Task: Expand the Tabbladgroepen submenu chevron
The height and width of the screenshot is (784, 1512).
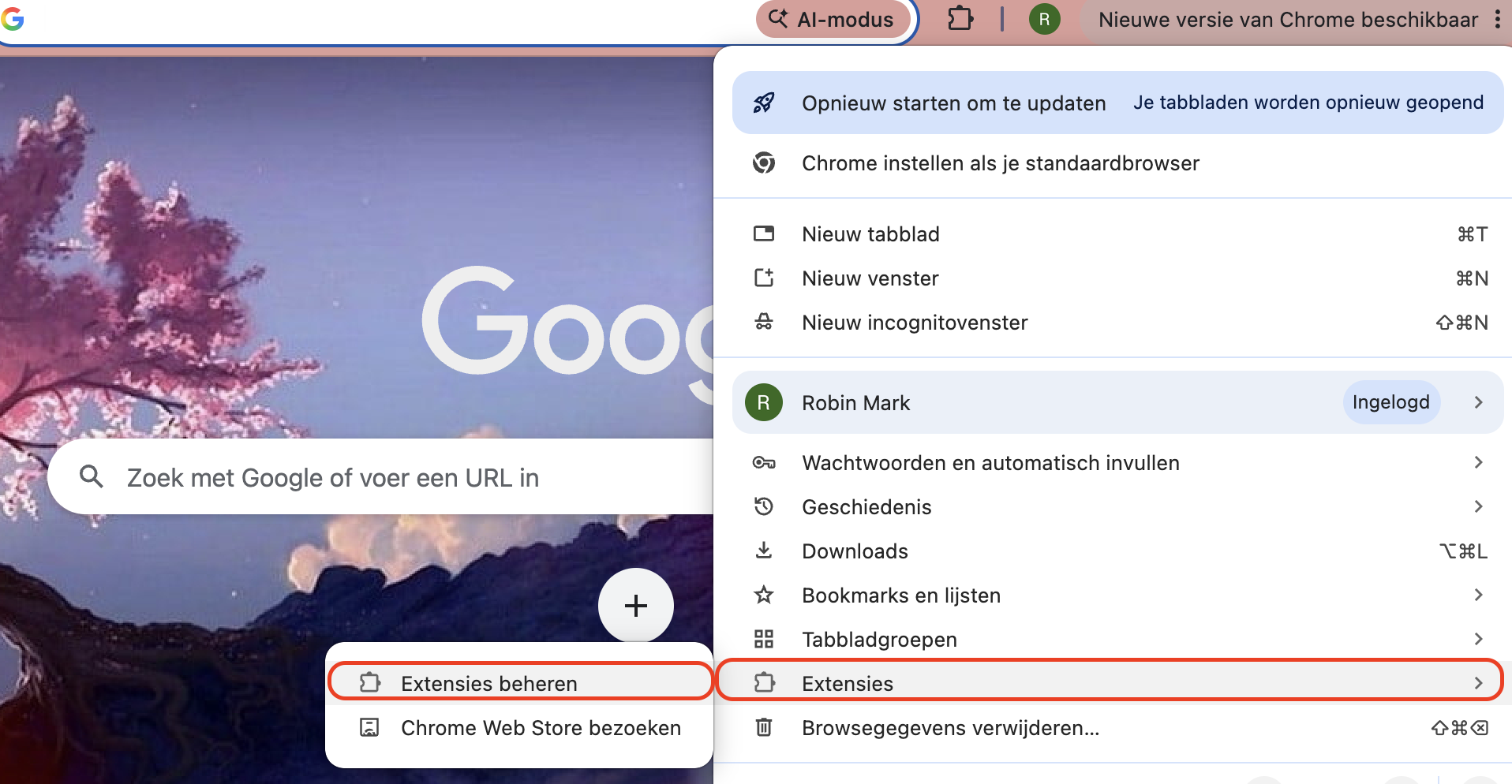Action: (x=1478, y=640)
